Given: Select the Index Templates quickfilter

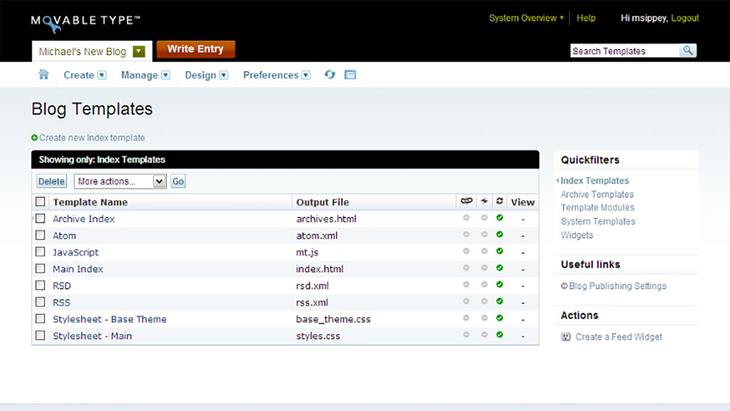Looking at the screenshot, I should (595, 181).
